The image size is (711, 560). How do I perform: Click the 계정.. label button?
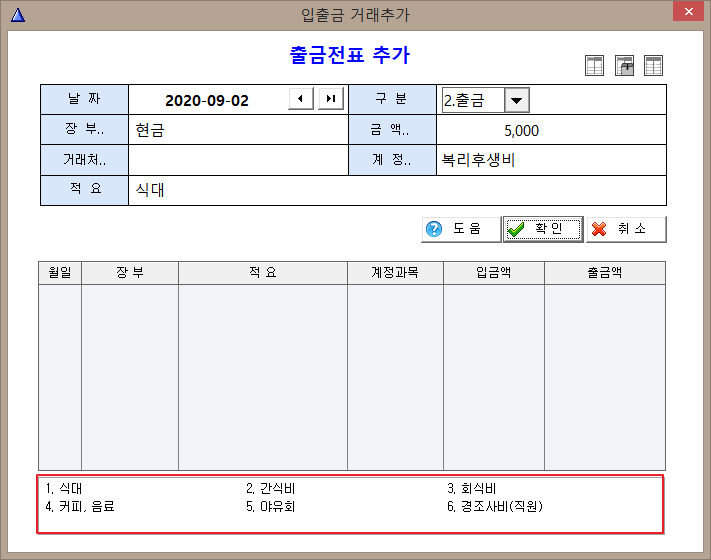(392, 160)
